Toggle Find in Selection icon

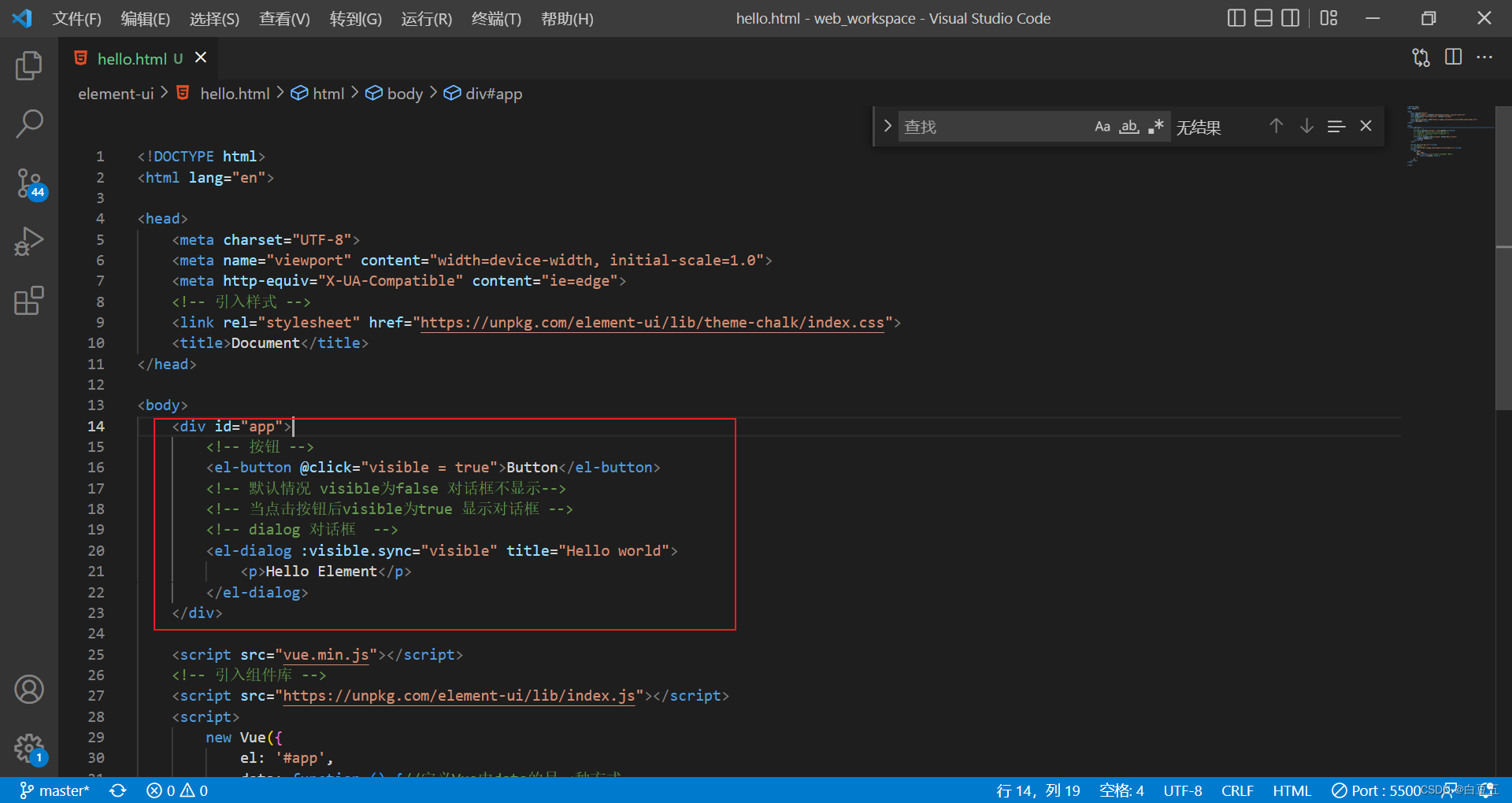[x=1336, y=126]
